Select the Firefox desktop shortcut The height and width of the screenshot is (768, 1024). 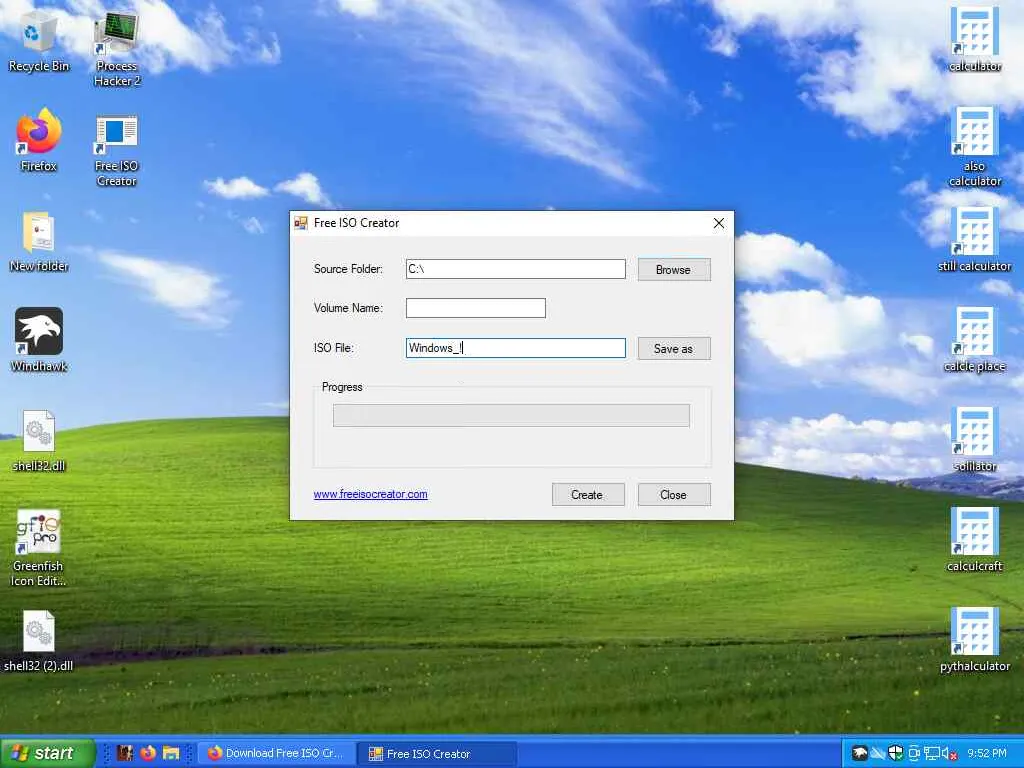coord(39,140)
